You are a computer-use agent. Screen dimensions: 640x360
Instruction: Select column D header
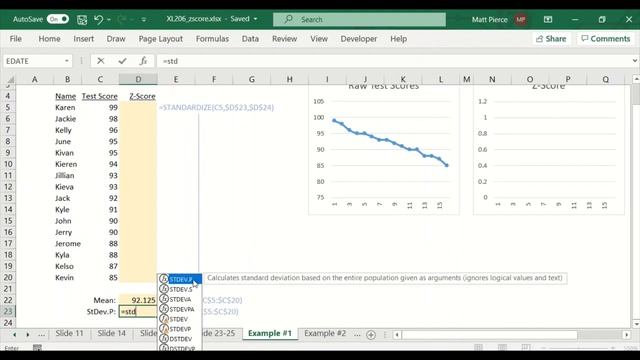pyautogui.click(x=138, y=79)
